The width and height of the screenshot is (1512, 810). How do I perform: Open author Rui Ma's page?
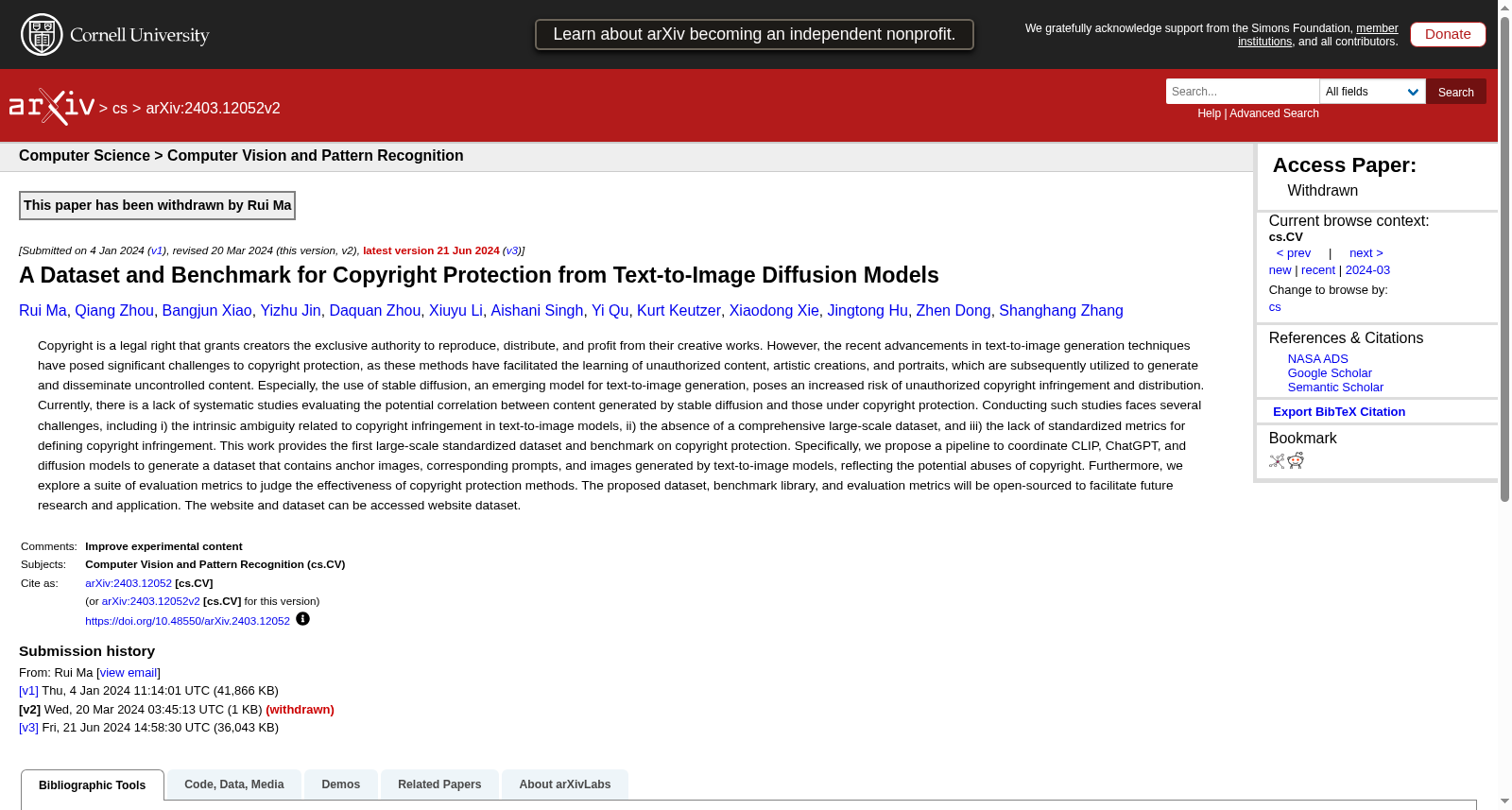click(43, 311)
